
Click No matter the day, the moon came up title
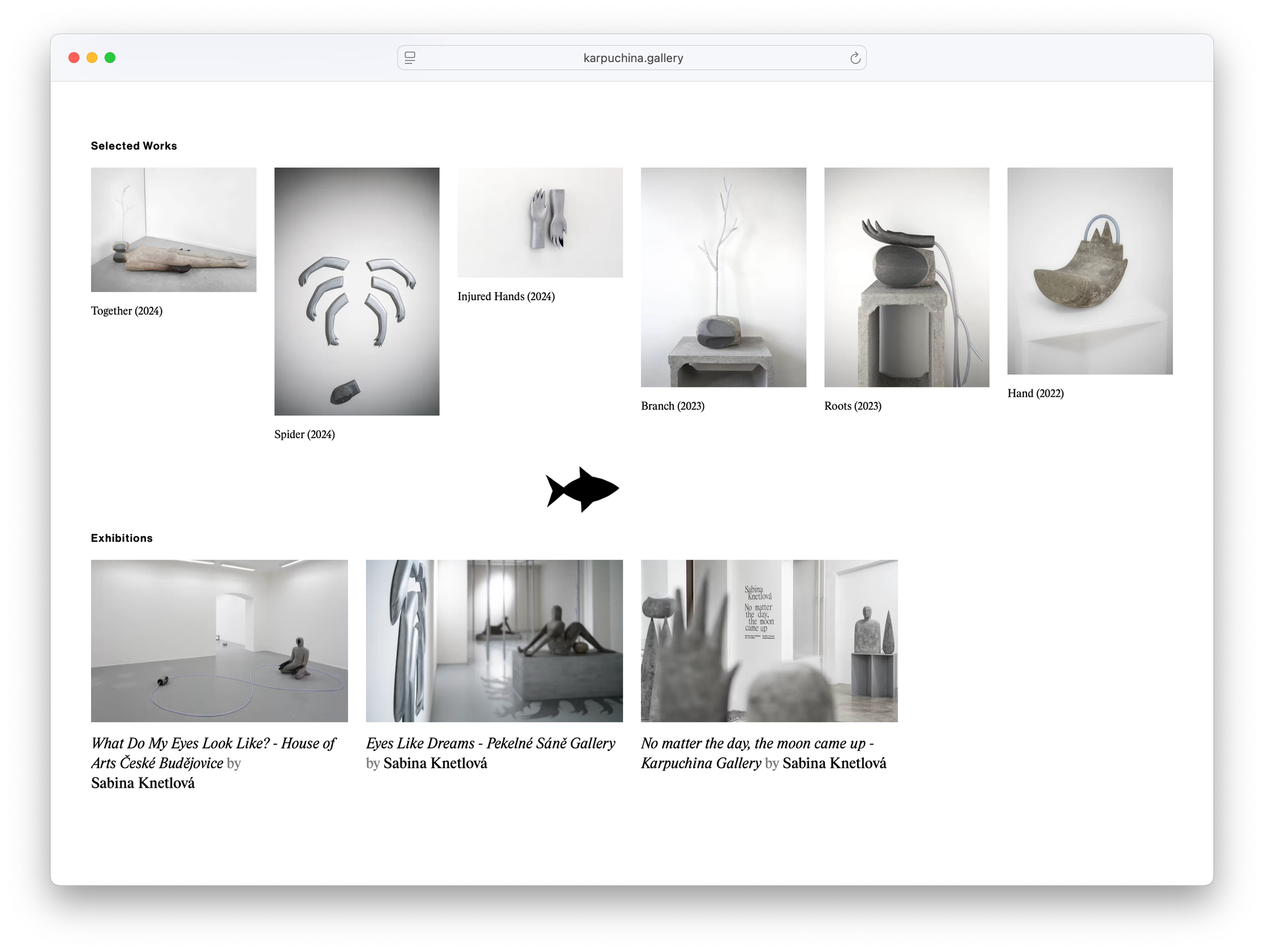point(757,743)
